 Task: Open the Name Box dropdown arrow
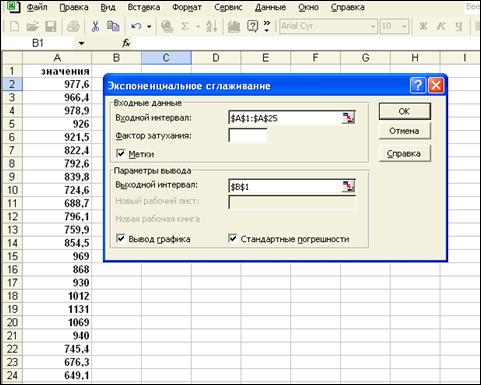point(81,43)
